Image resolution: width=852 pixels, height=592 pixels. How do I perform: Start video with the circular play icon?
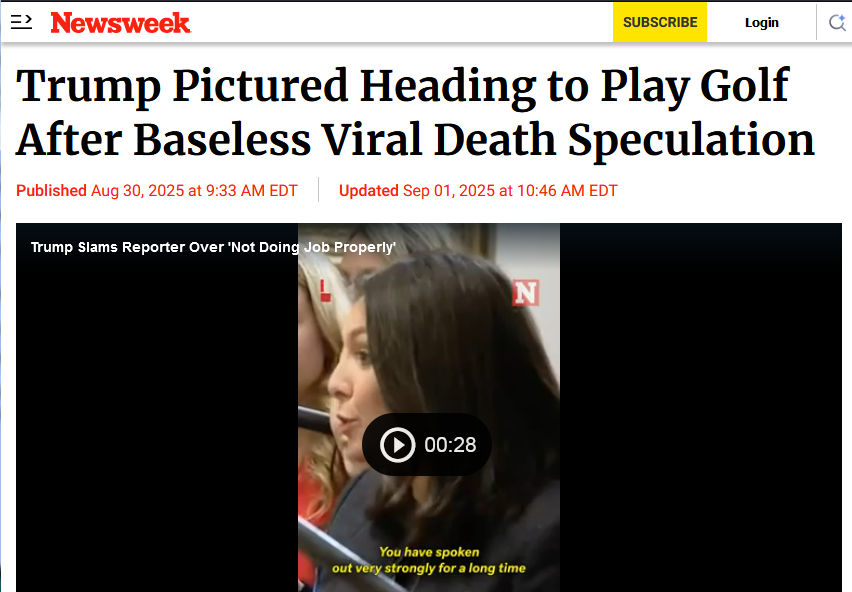pyautogui.click(x=397, y=445)
